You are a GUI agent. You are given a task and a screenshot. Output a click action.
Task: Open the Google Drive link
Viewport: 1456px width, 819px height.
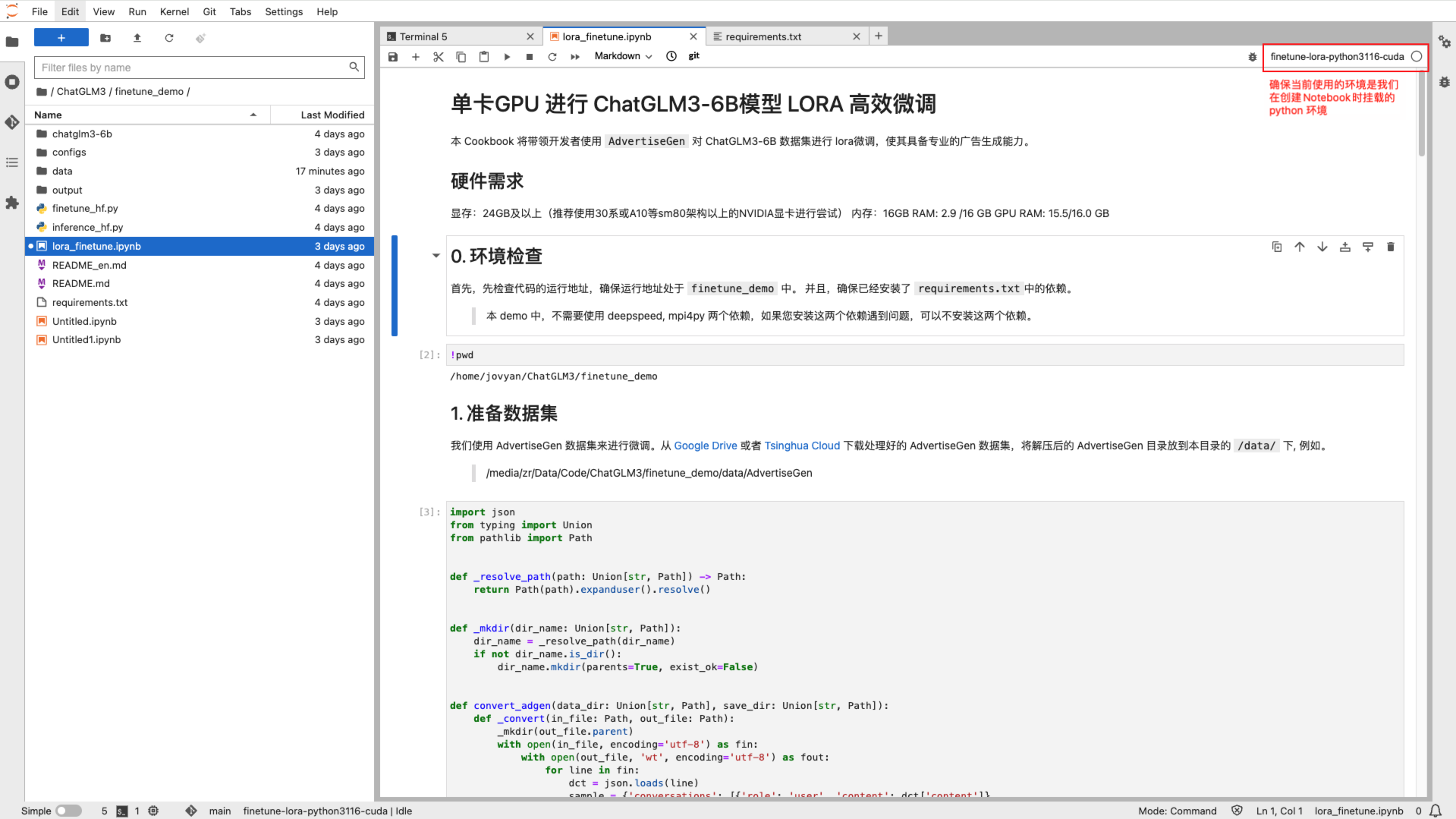click(x=705, y=446)
